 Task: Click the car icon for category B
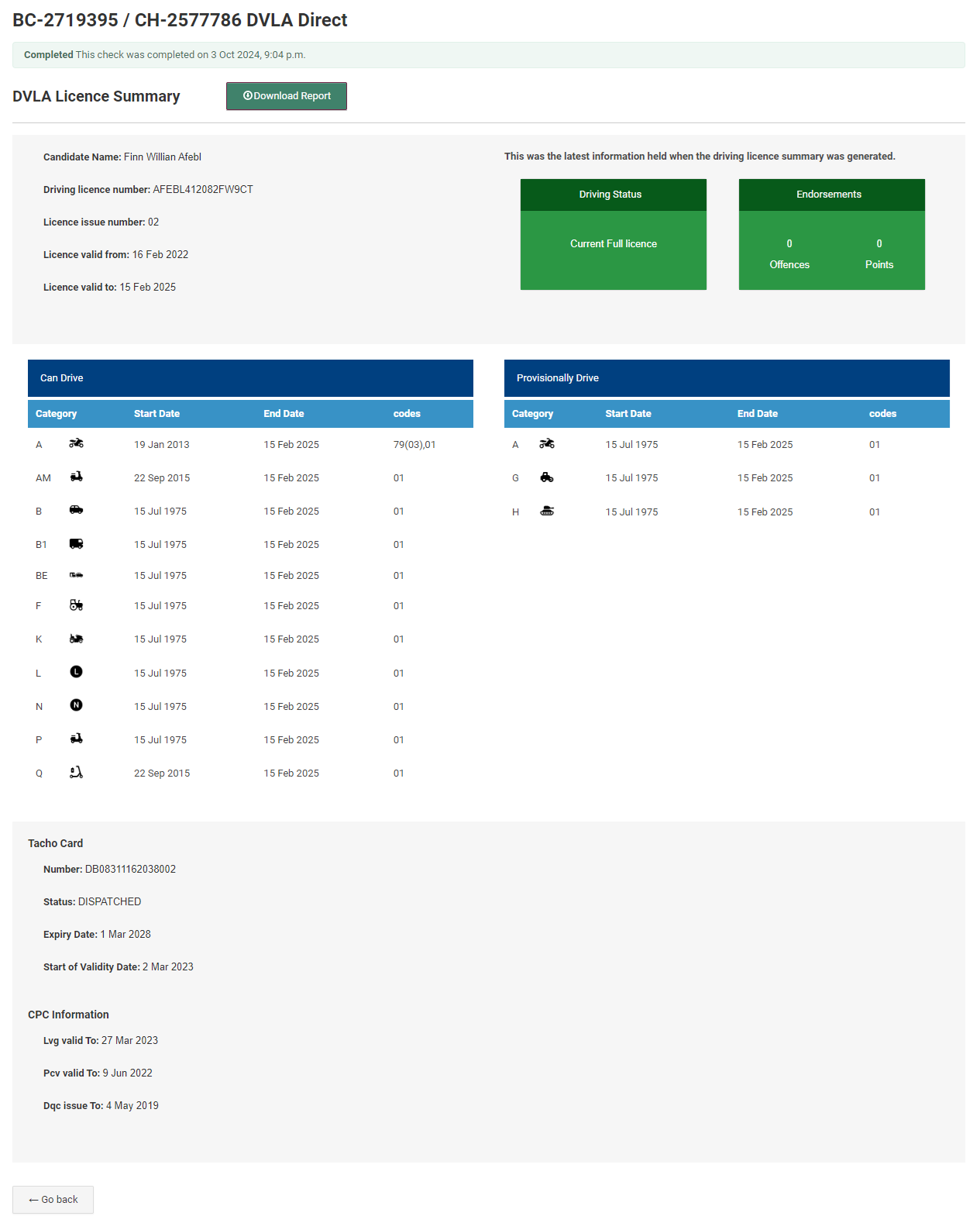pyautogui.click(x=76, y=511)
